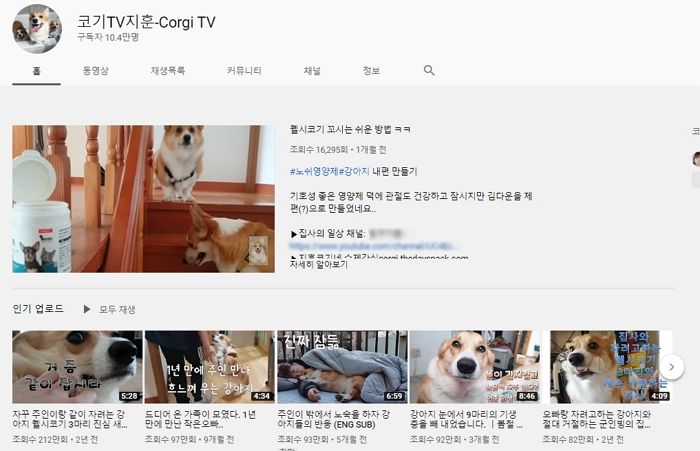The image size is (700, 451).
Task: Switch to the 정보 tab
Action: [371, 71]
